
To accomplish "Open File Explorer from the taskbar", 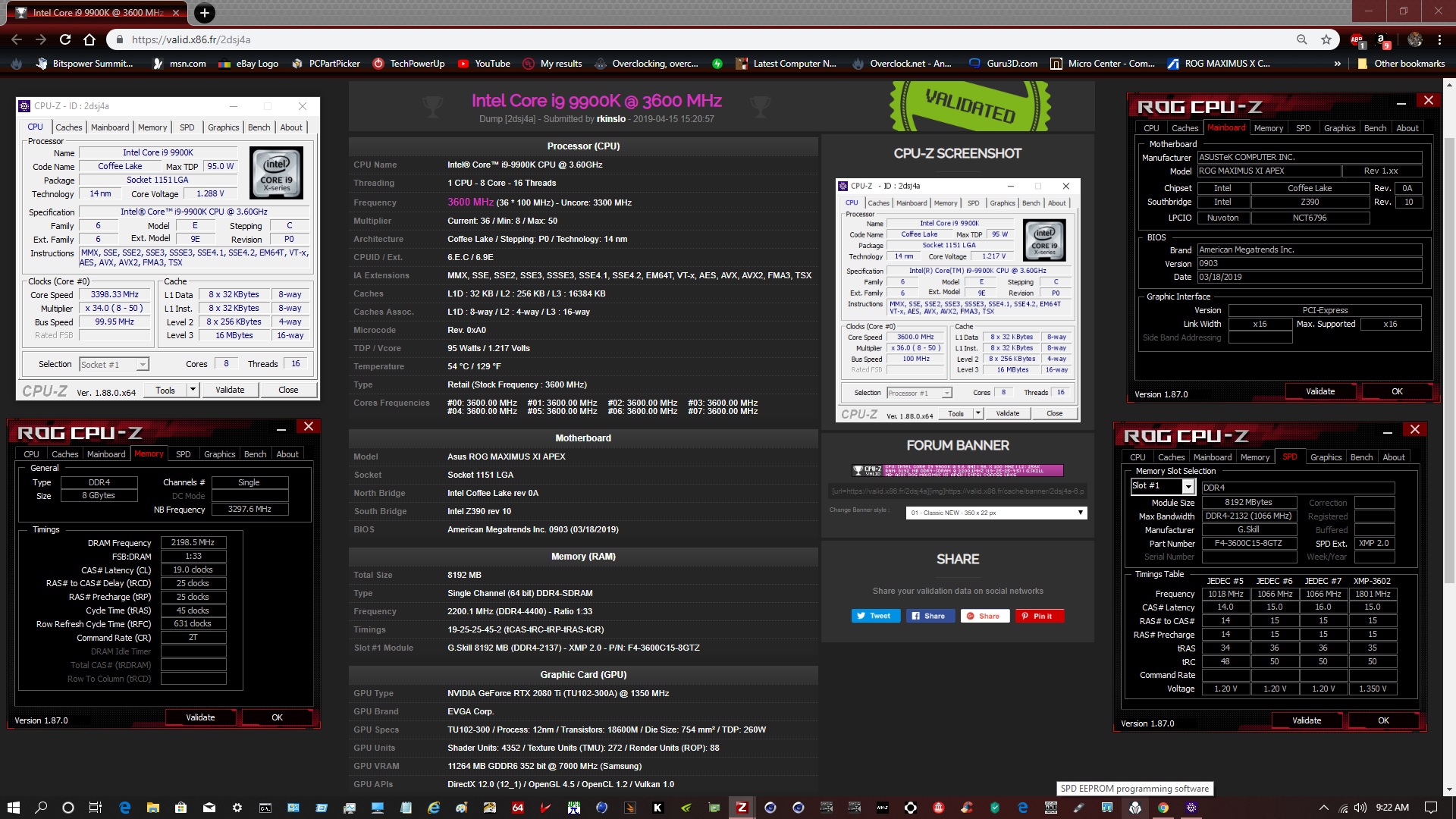I will 152,807.
